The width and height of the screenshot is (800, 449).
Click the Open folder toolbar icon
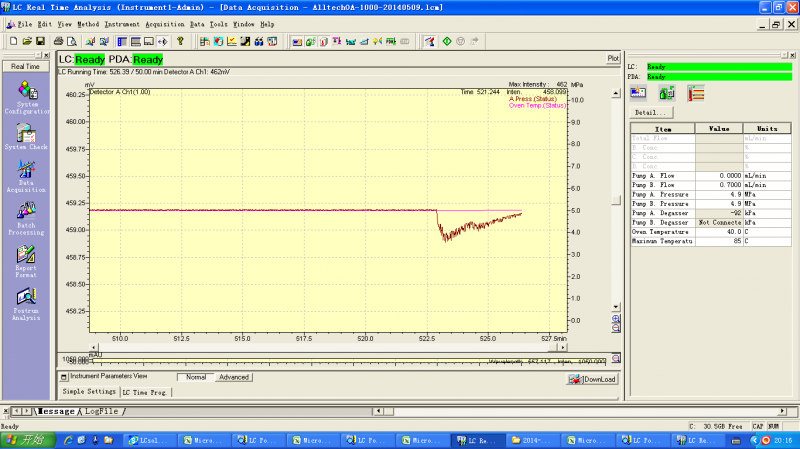point(27,41)
